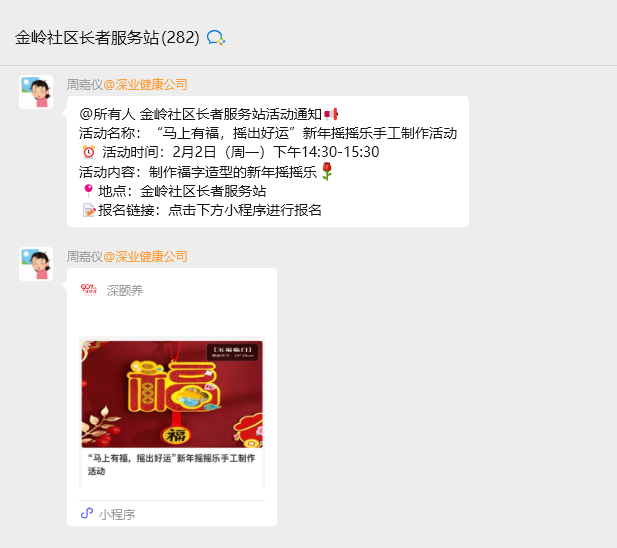This screenshot has width=617, height=548.
Task: Click the first @深业健康公司 sender tag
Action: (145, 85)
